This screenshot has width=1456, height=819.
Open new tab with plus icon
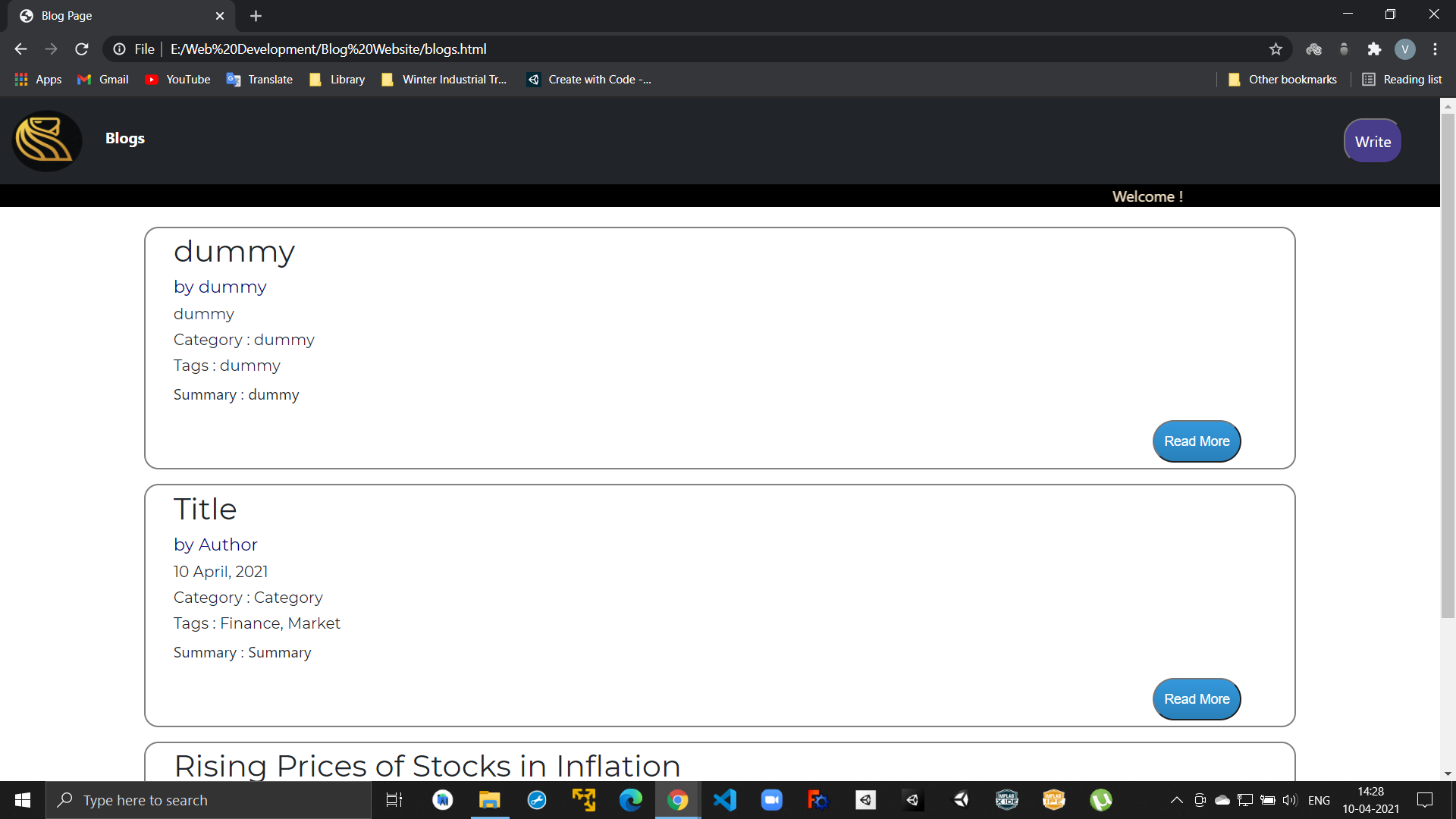point(256,16)
